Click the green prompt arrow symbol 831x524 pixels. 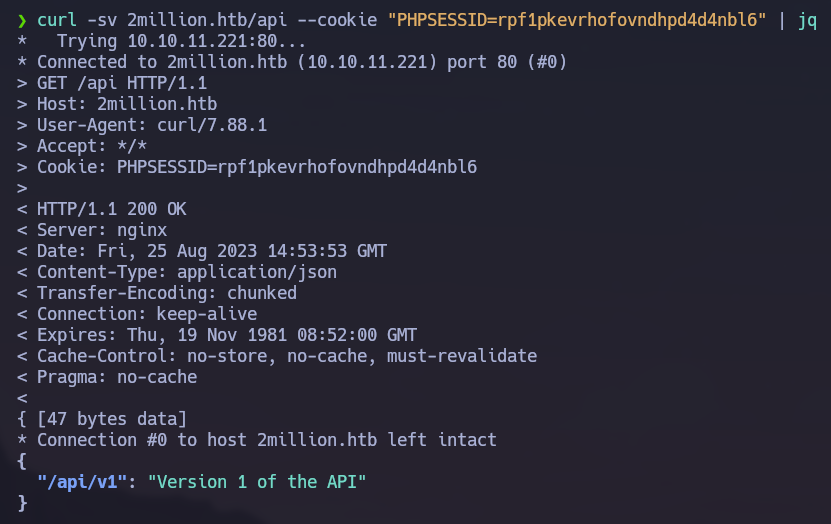(22, 21)
